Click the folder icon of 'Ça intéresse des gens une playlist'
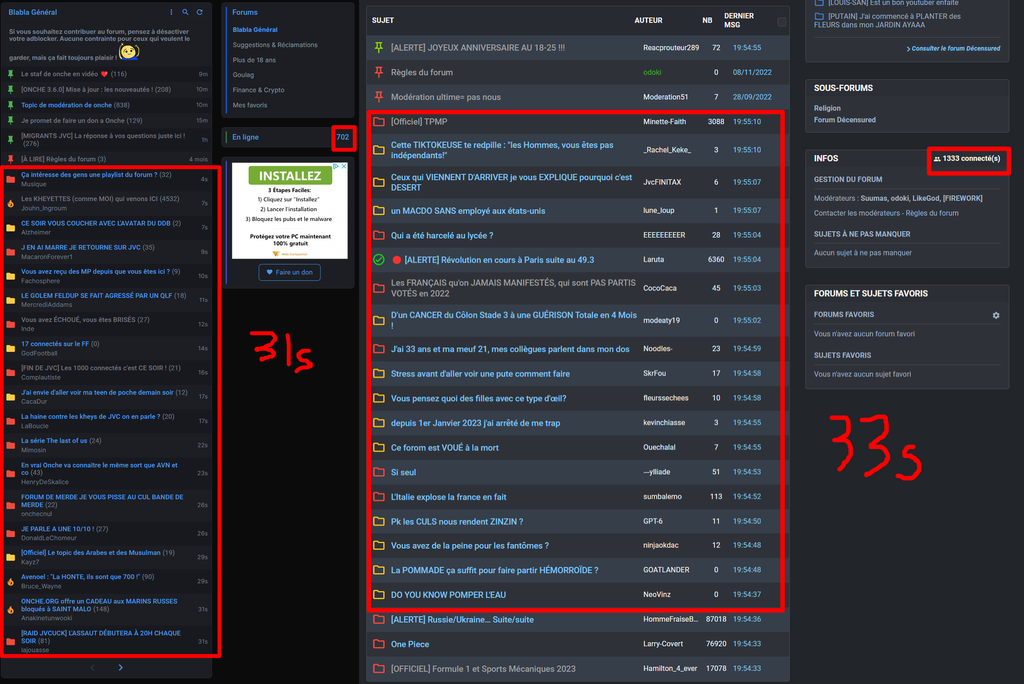Viewport: 1024px width, 684px height. pos(10,179)
